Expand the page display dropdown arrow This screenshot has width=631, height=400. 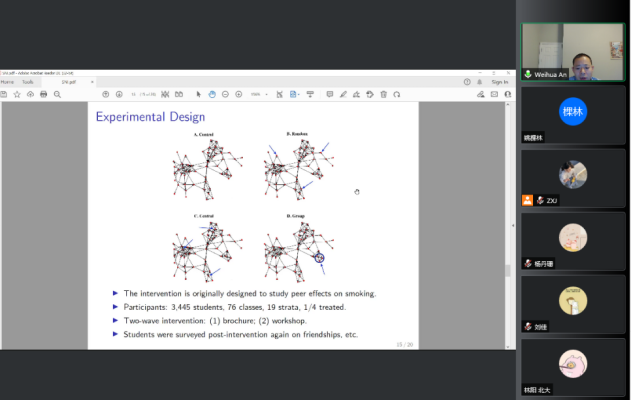tap(299, 95)
